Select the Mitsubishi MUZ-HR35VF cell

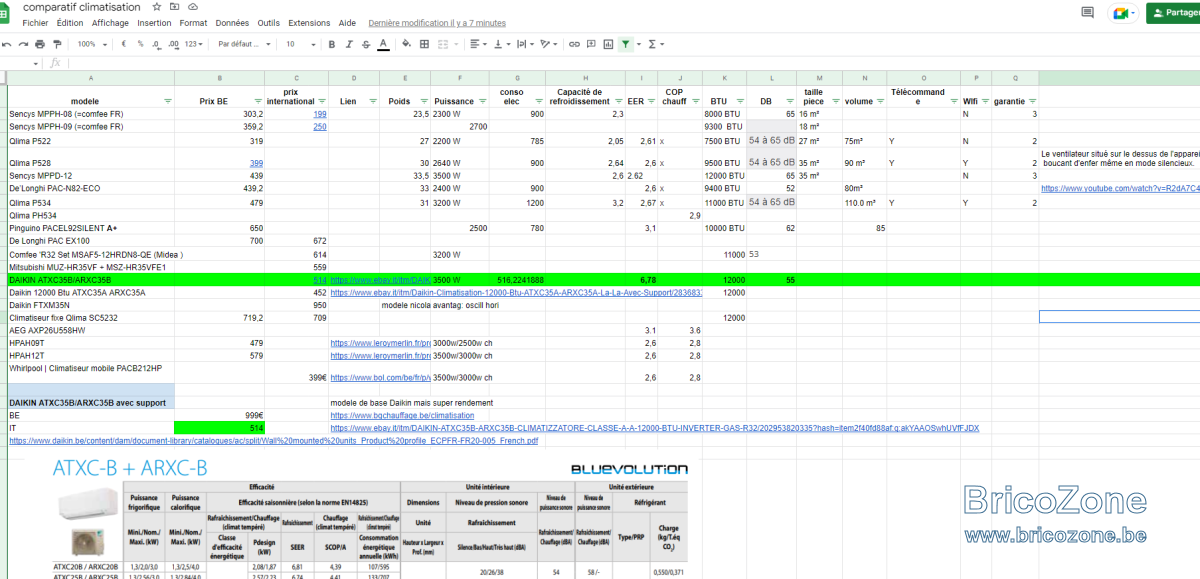(x=90, y=267)
